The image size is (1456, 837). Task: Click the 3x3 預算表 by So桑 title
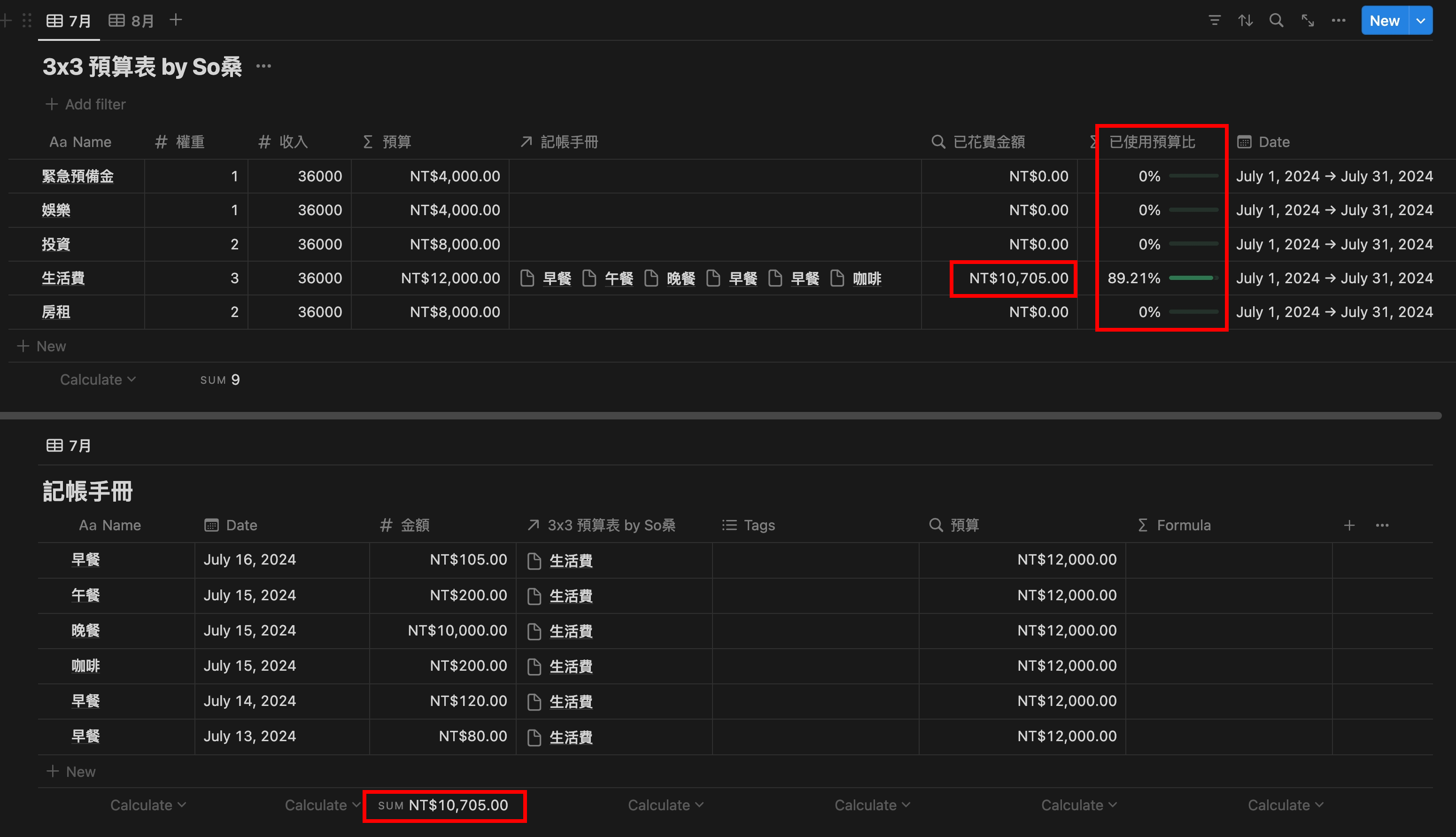pos(142,67)
